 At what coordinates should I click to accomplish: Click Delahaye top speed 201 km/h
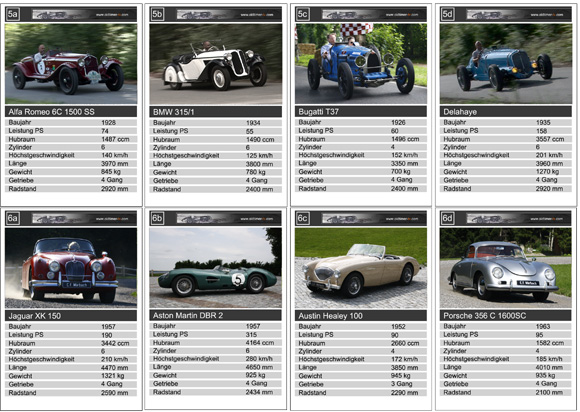click(549, 155)
